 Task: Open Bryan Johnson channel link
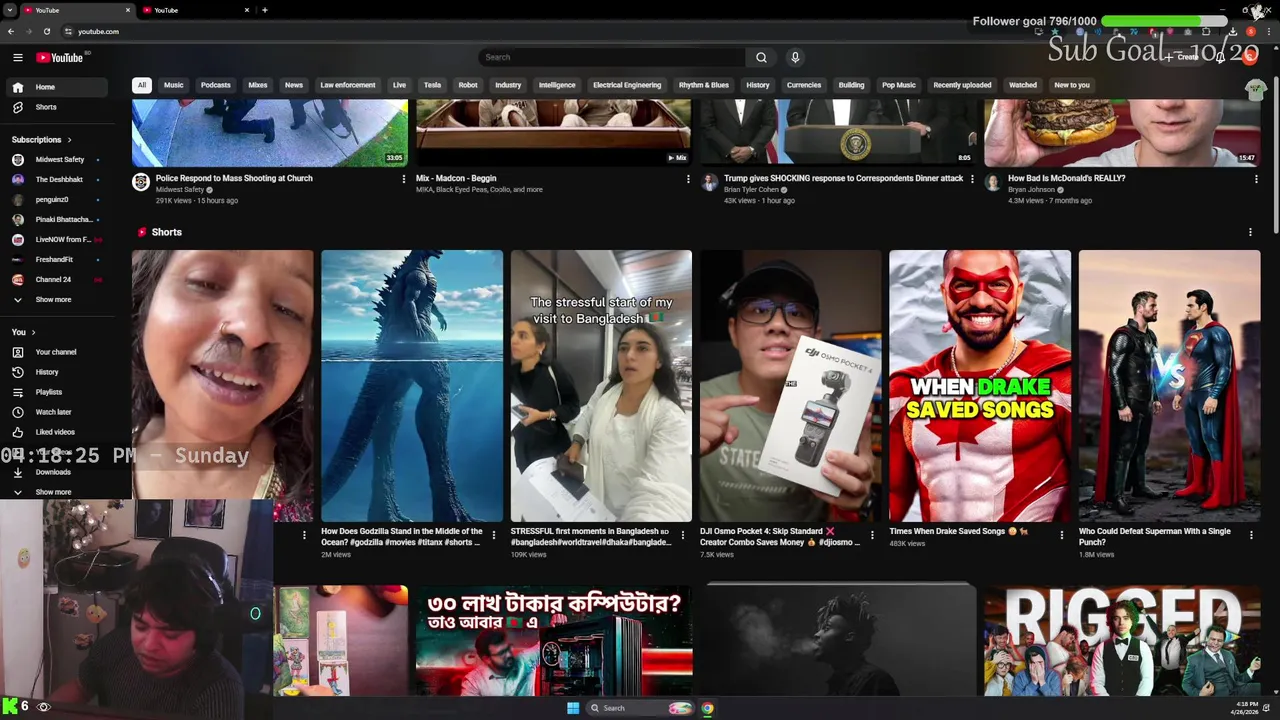pos(1031,190)
